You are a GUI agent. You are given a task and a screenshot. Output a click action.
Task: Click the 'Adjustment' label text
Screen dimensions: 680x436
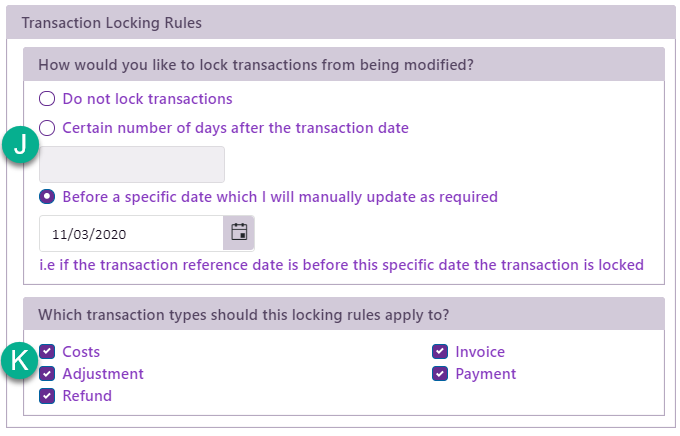103,374
